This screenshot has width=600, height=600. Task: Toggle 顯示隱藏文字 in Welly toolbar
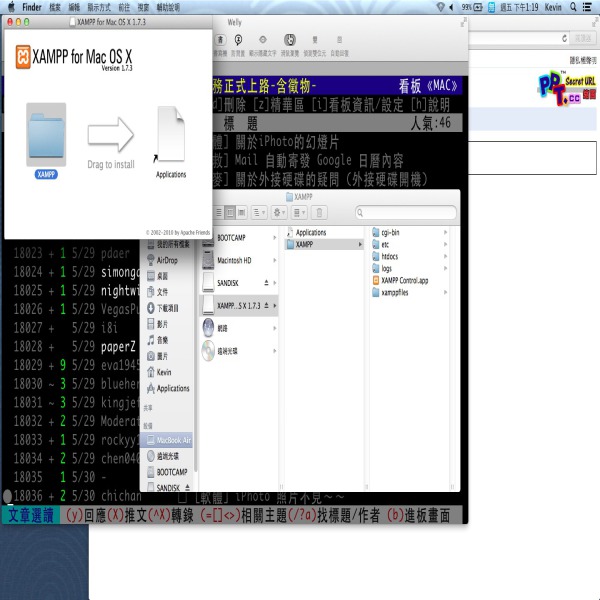tap(262, 46)
